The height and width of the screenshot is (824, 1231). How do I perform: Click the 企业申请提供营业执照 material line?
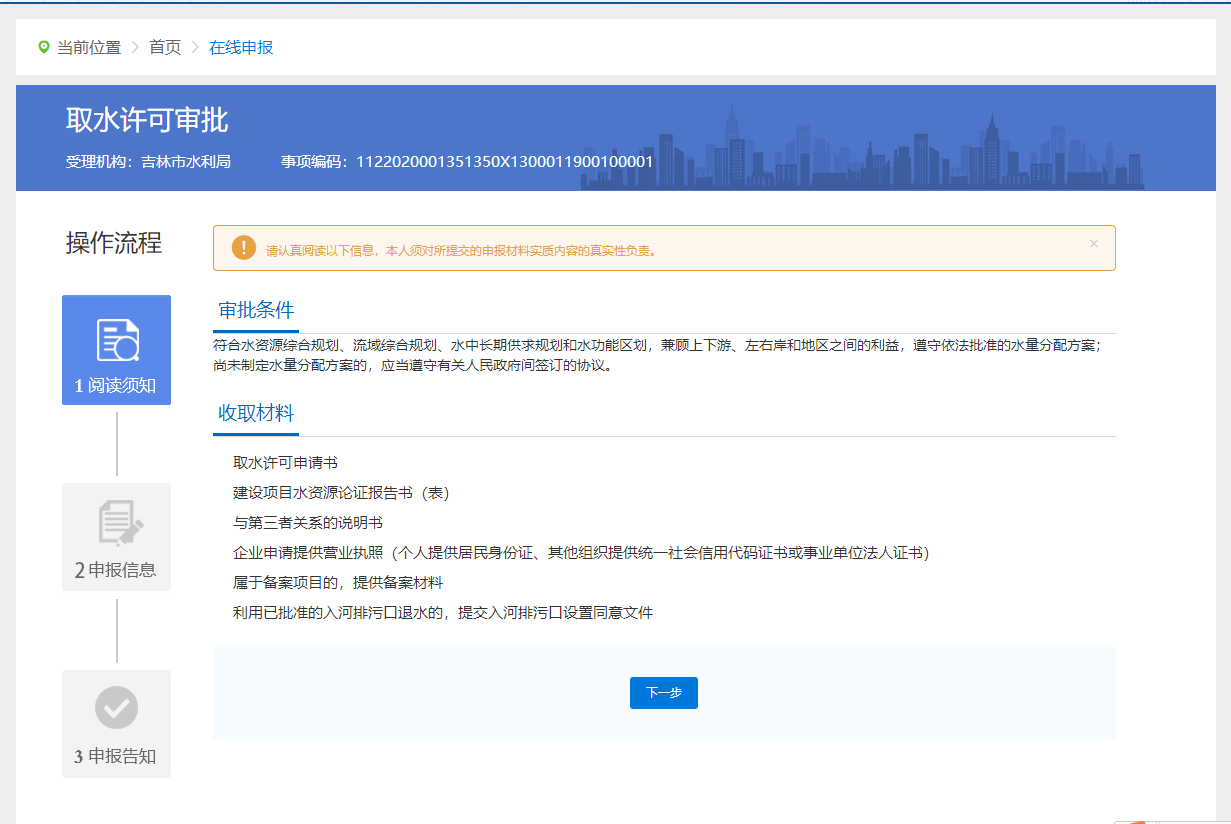point(581,553)
